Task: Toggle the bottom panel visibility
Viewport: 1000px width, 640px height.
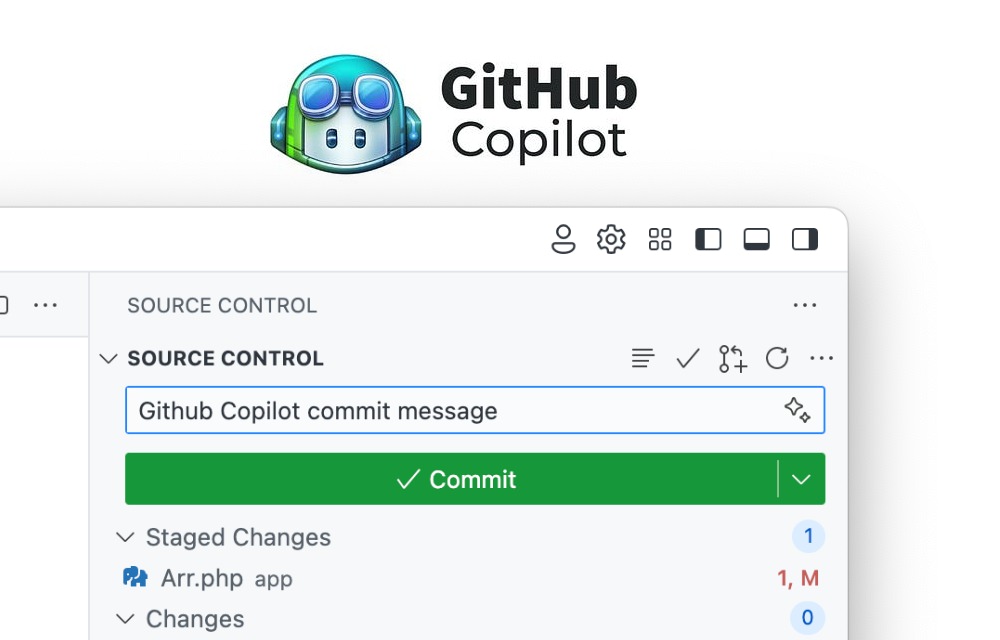Action: (x=756, y=239)
